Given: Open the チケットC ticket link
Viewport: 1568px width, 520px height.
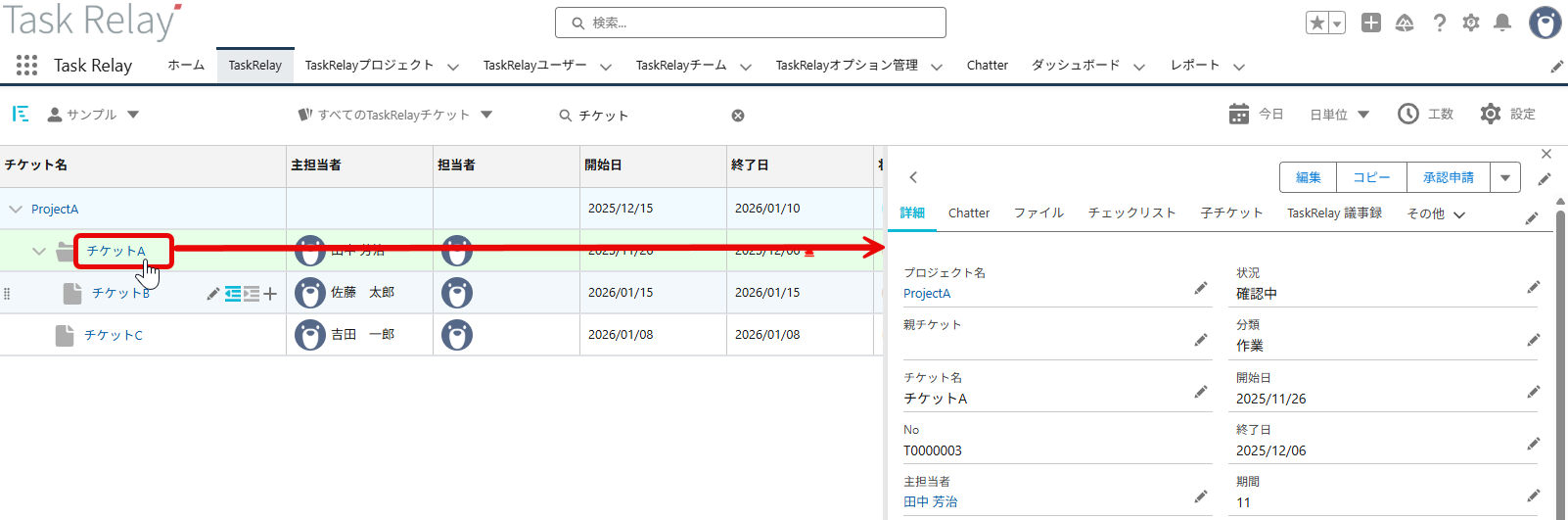Looking at the screenshot, I should [x=114, y=335].
